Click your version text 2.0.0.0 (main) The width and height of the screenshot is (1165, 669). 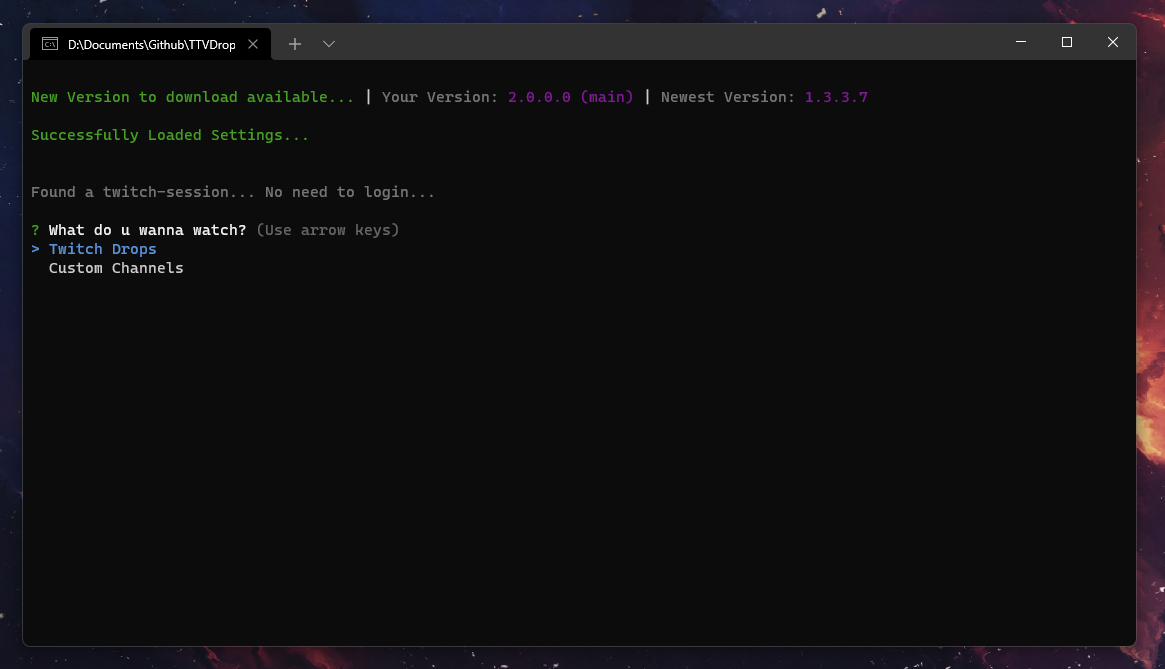(x=571, y=97)
